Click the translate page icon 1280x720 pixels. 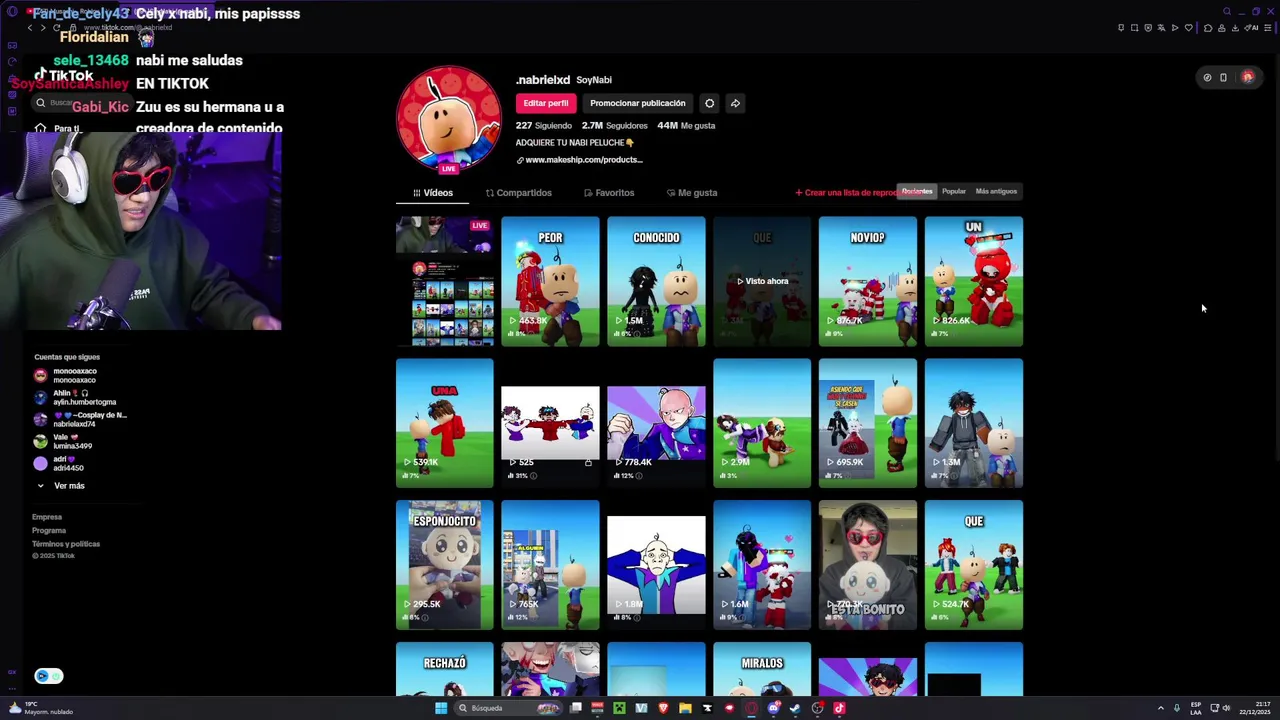1161,27
